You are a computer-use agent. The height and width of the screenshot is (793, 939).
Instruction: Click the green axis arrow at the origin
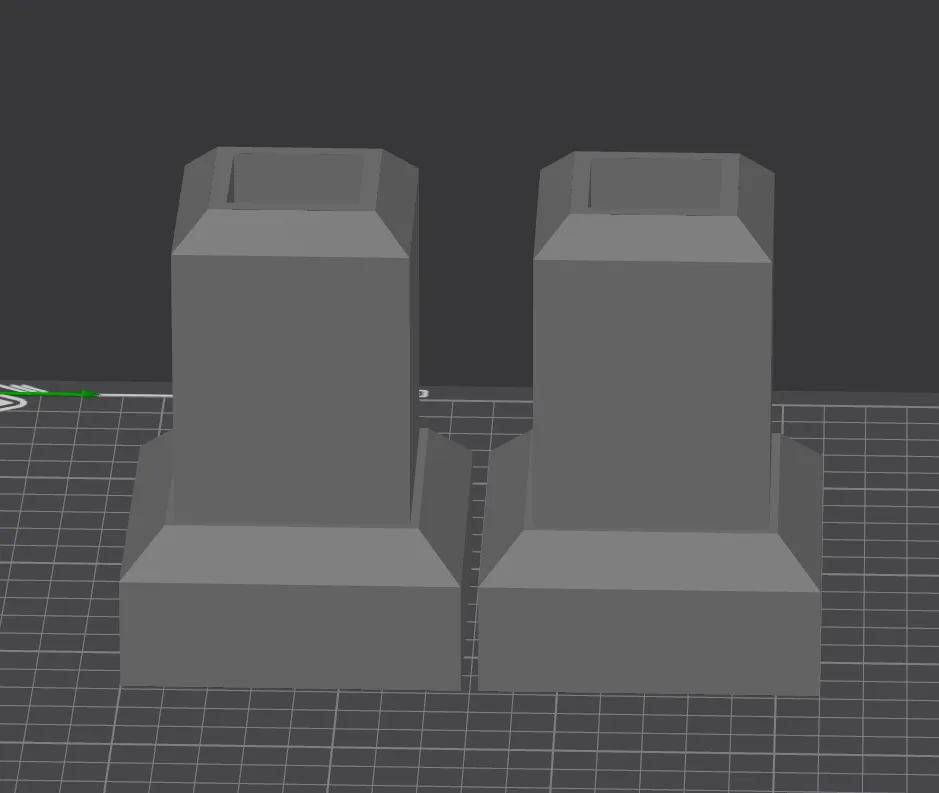pyautogui.click(x=60, y=394)
